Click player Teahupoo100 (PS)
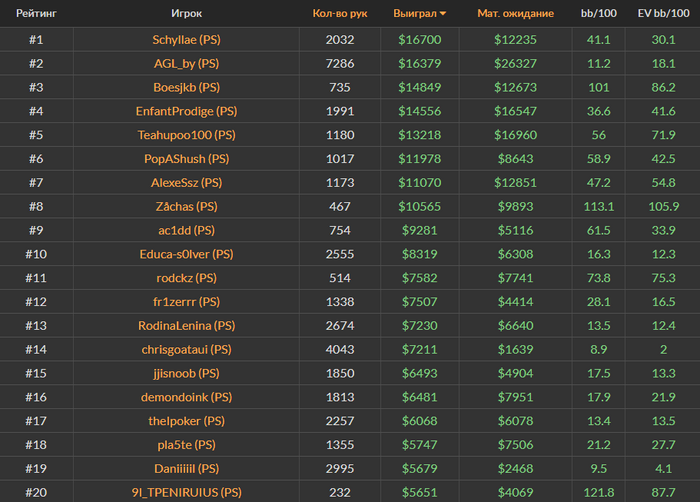Screen dimensions: 700x502 (x=186, y=135)
